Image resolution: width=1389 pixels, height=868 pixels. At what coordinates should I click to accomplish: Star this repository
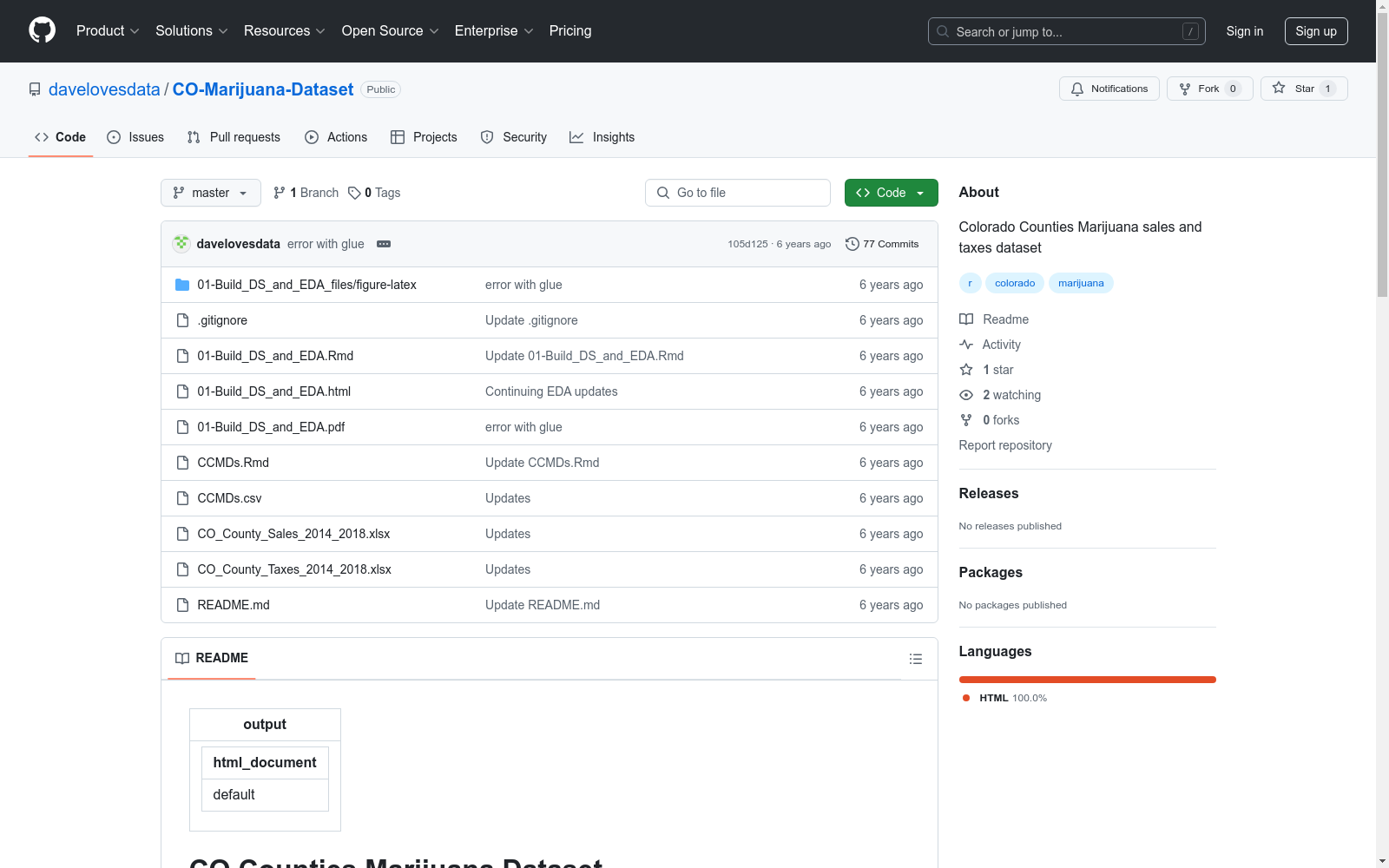pyautogui.click(x=1304, y=89)
